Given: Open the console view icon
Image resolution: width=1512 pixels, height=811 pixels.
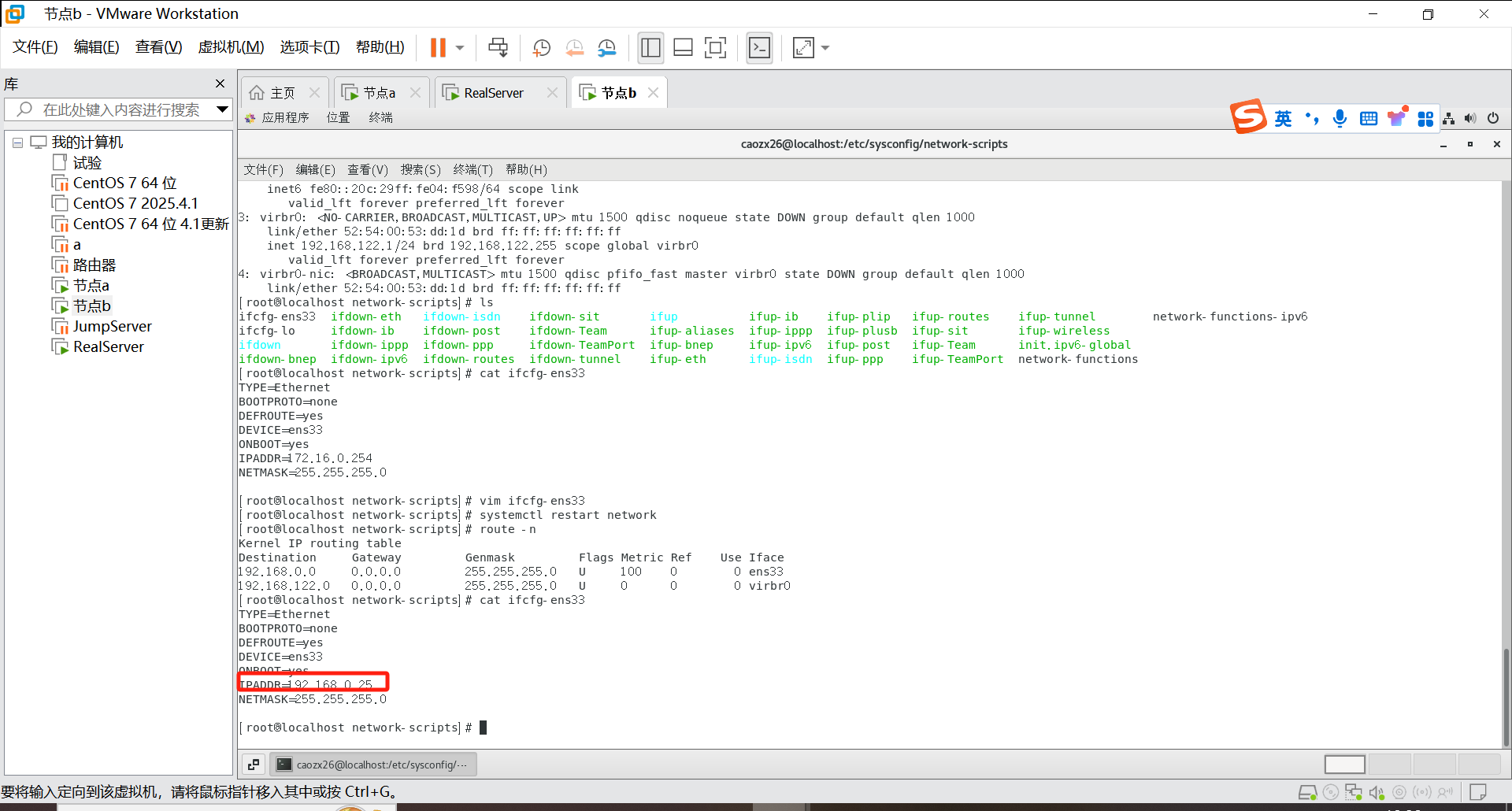Looking at the screenshot, I should [759, 48].
